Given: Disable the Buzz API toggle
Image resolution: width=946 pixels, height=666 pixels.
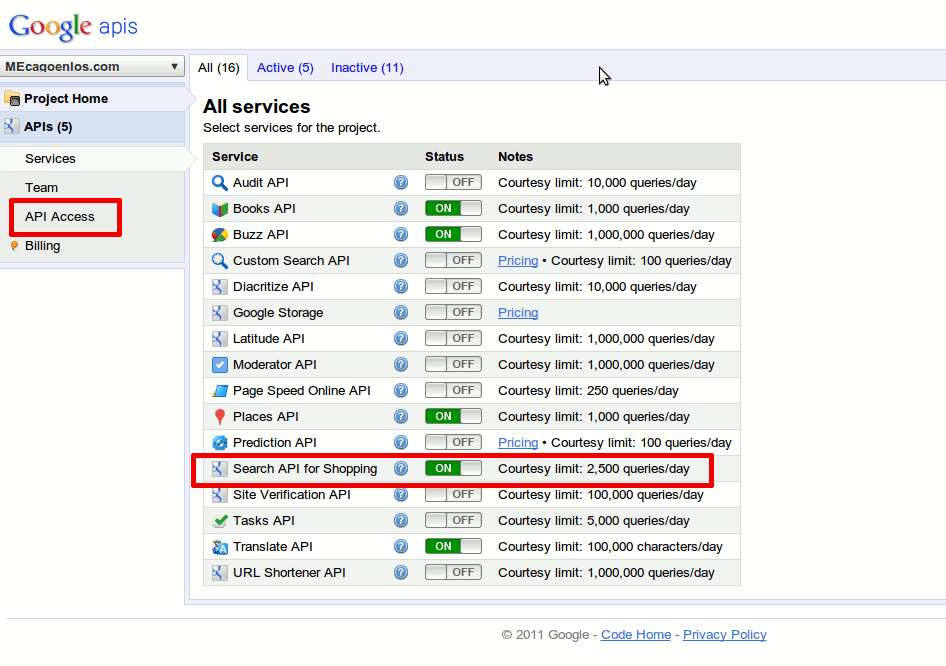Looking at the screenshot, I should [453, 234].
